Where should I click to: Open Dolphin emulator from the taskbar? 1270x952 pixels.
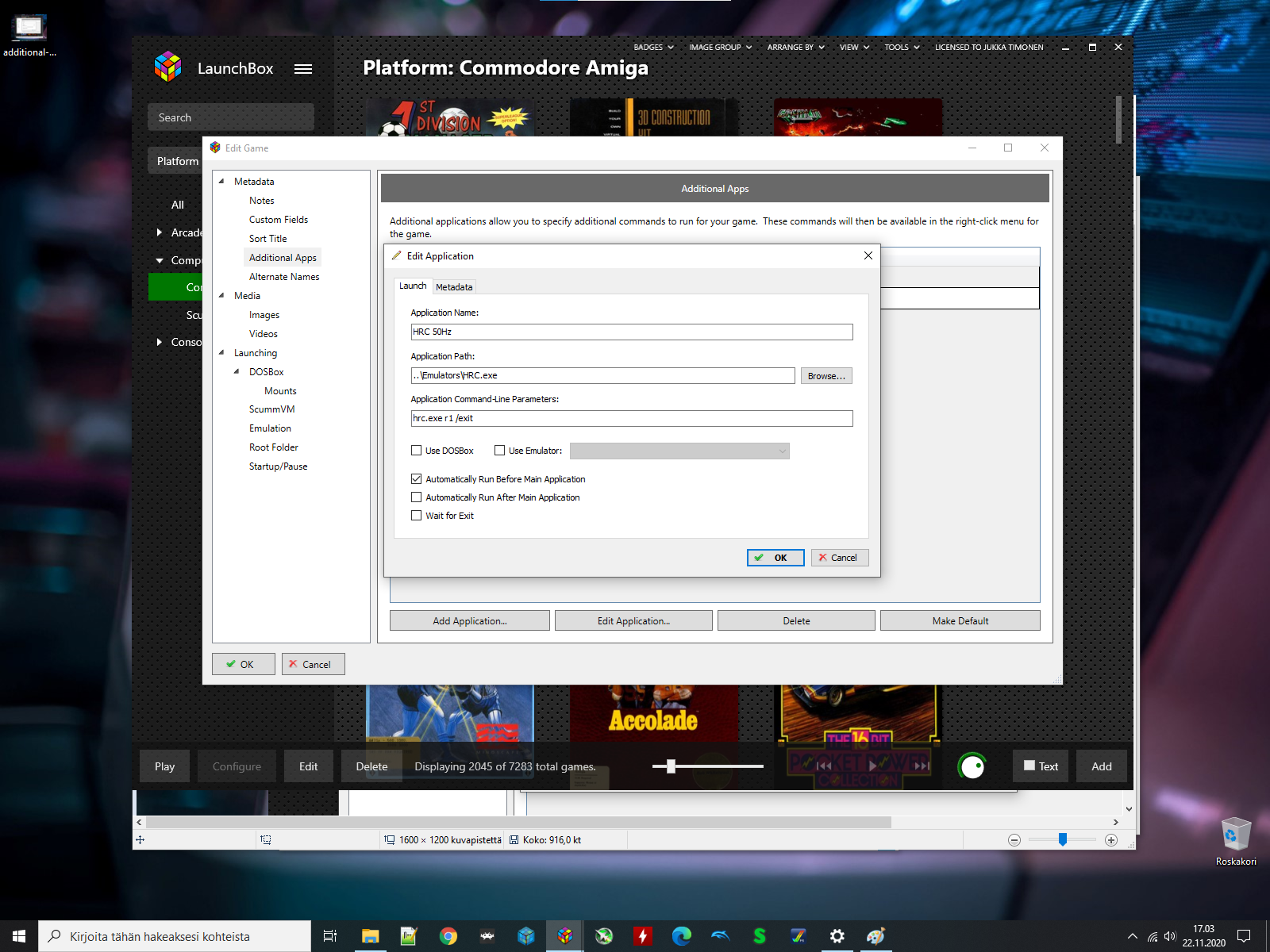721,936
